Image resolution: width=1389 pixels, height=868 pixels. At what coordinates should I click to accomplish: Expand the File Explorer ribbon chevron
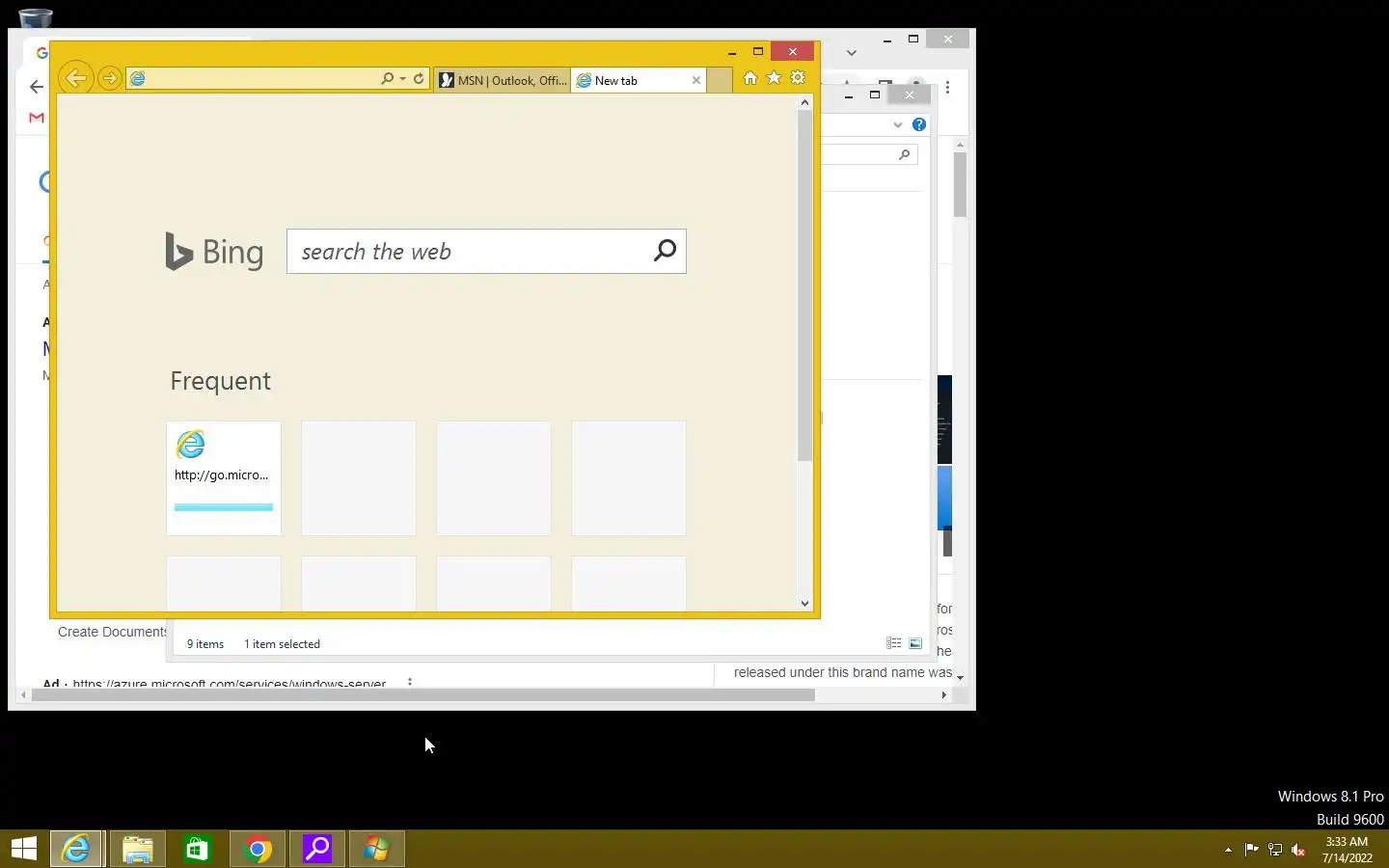click(897, 124)
